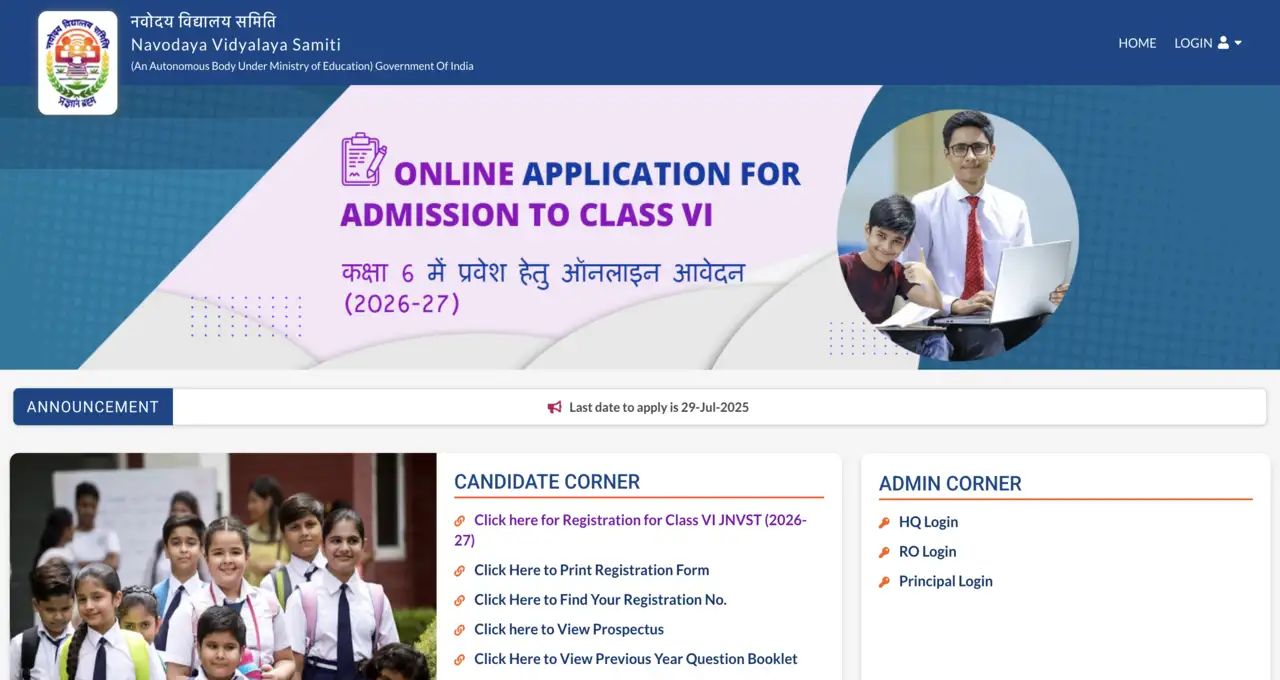Open the HQ Login link
The height and width of the screenshot is (680, 1280).
pyautogui.click(x=928, y=522)
